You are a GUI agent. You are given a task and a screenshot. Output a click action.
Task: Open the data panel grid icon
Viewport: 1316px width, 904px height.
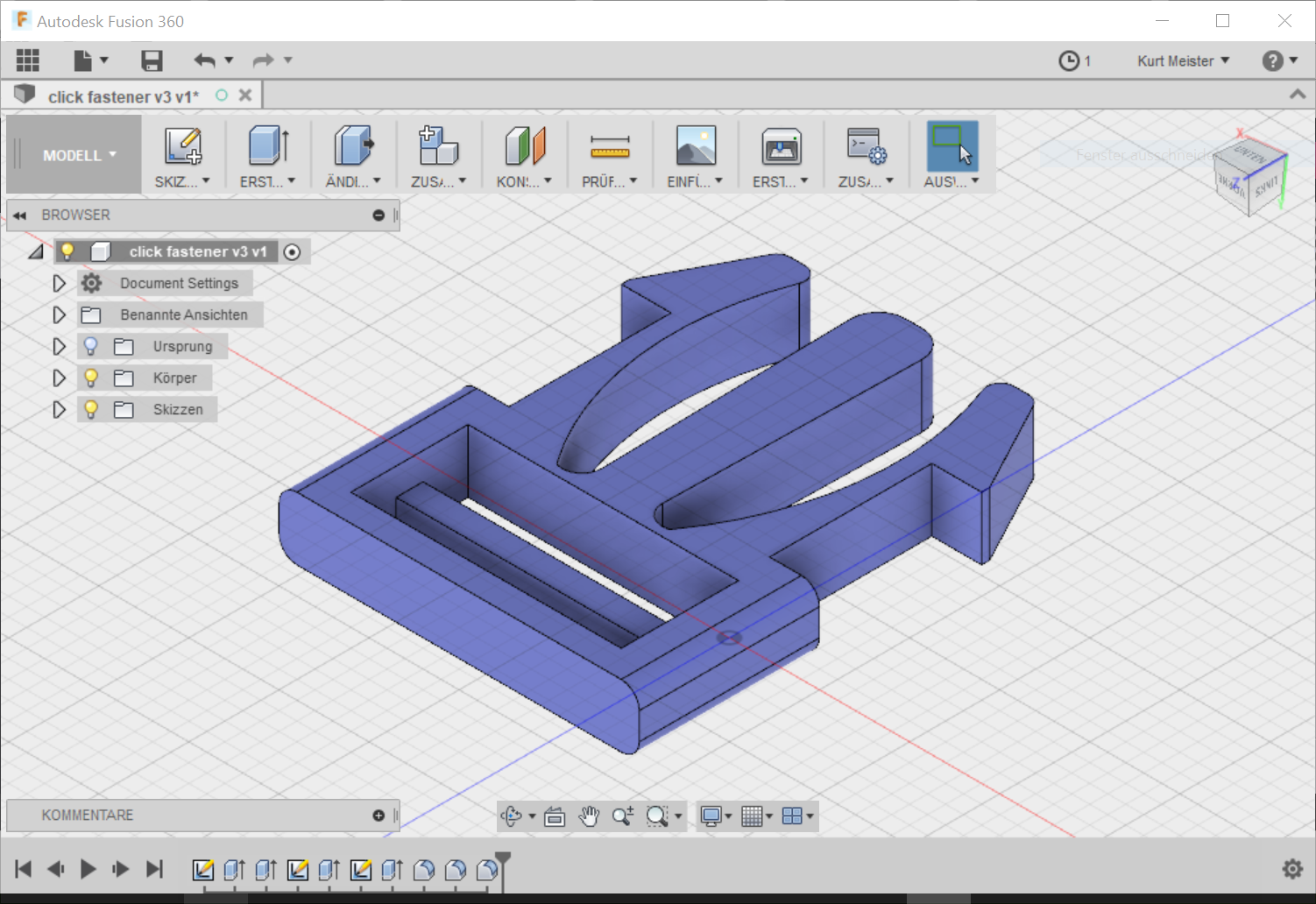pos(28,60)
